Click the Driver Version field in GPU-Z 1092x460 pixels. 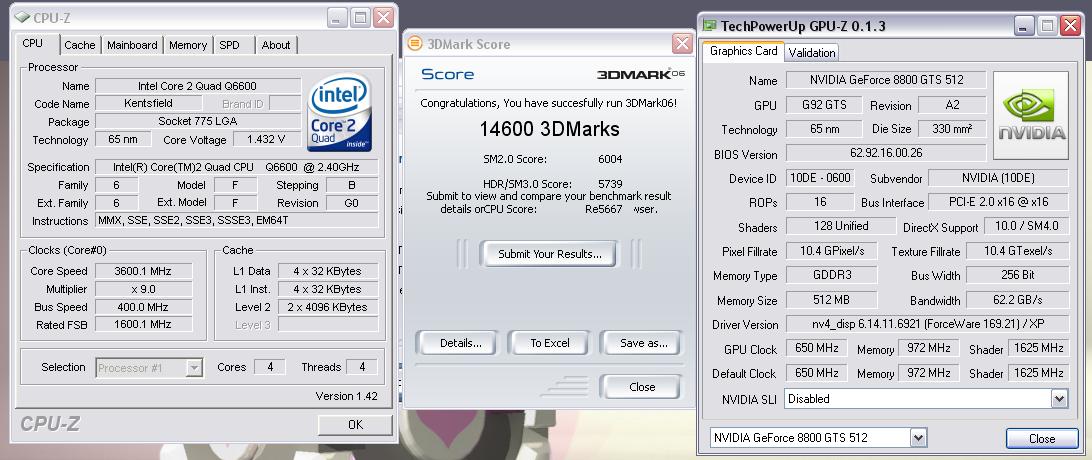927,324
